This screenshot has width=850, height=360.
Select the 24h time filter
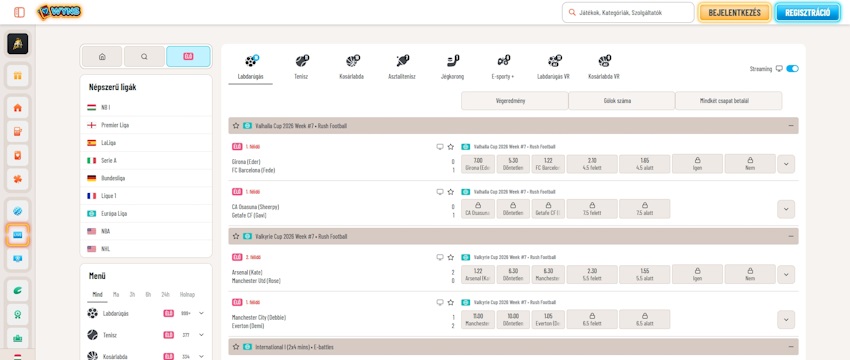click(x=165, y=294)
